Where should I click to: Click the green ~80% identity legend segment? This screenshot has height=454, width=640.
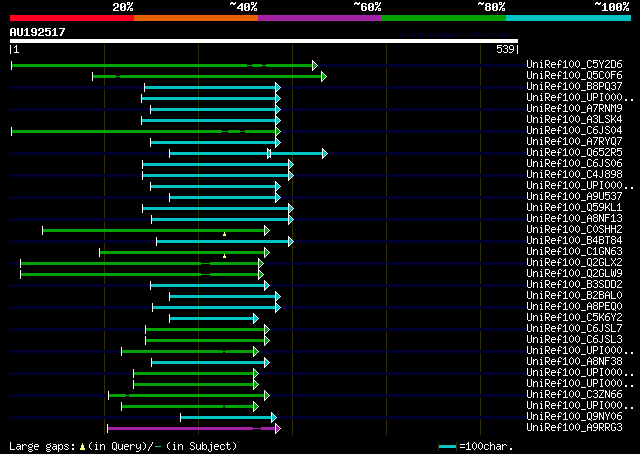(x=444, y=18)
